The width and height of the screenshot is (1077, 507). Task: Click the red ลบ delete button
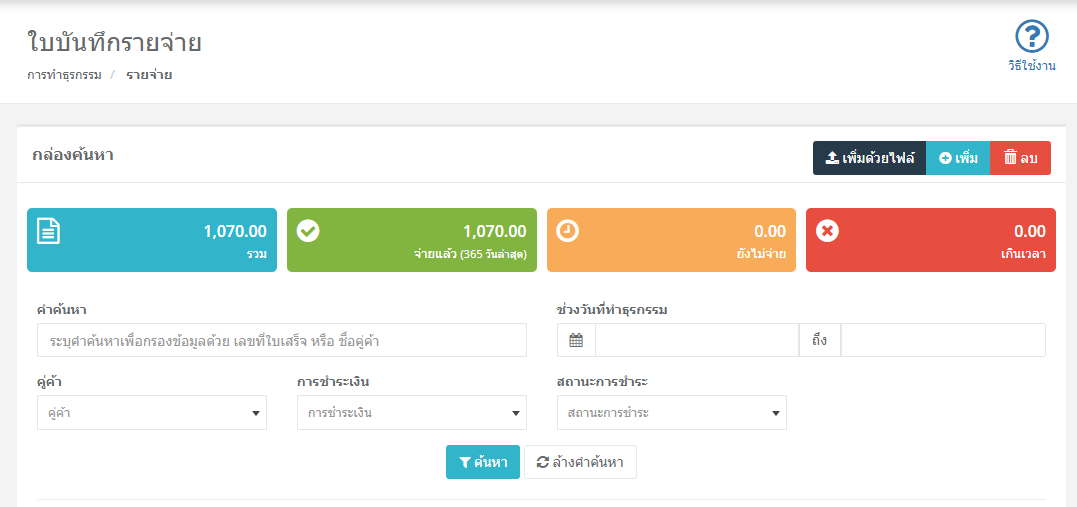[x=1021, y=158]
